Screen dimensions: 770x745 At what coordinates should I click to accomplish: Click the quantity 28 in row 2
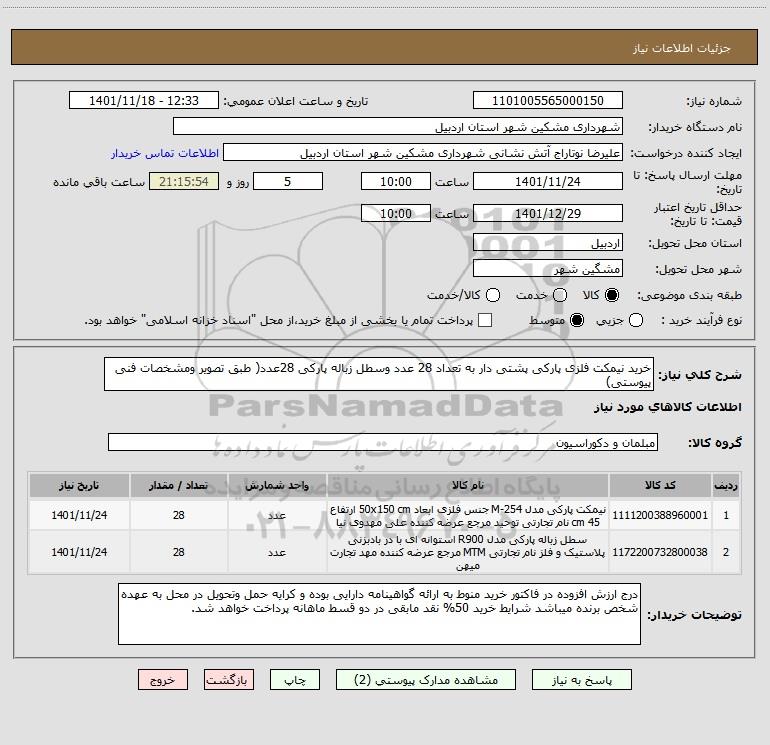[179, 552]
